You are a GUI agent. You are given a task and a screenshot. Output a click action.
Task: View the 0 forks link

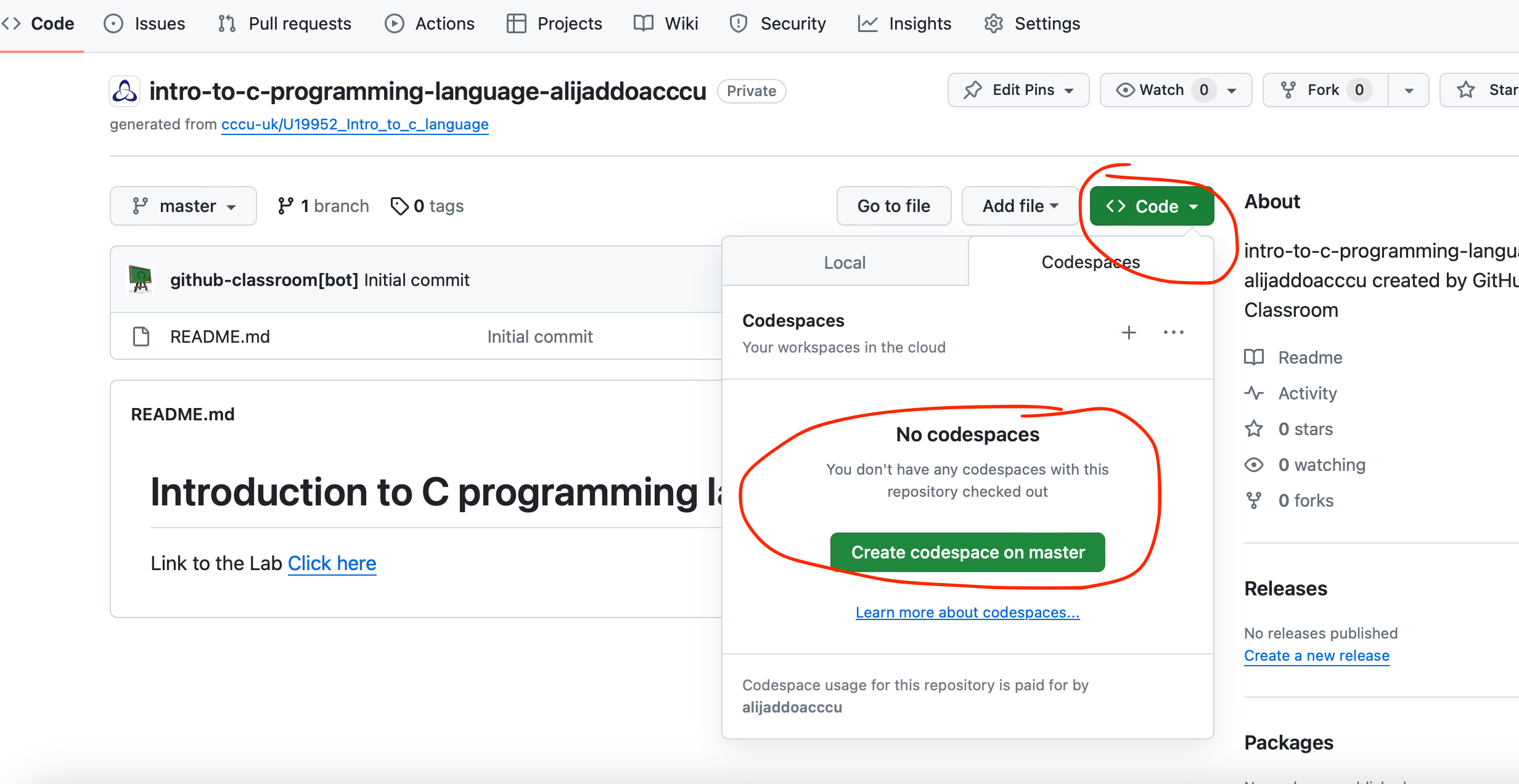coord(1289,500)
